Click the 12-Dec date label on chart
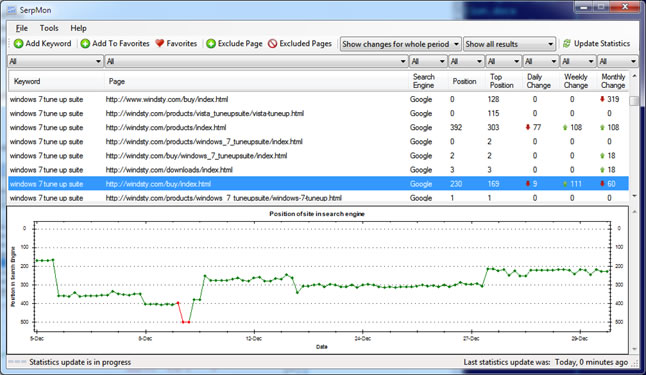Screen dimensions: 646x375 (254, 339)
